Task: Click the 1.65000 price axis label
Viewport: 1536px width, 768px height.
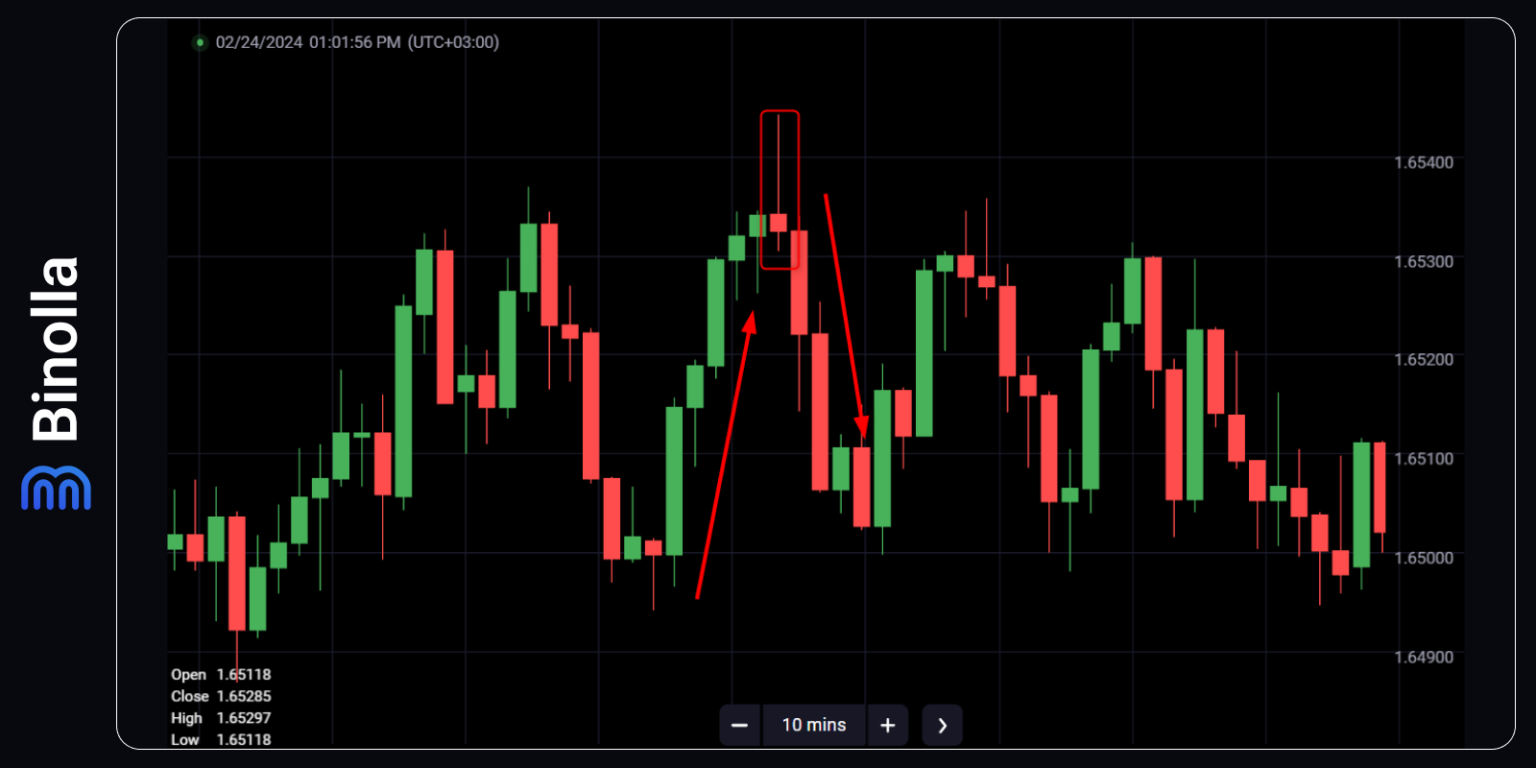Action: click(1424, 558)
